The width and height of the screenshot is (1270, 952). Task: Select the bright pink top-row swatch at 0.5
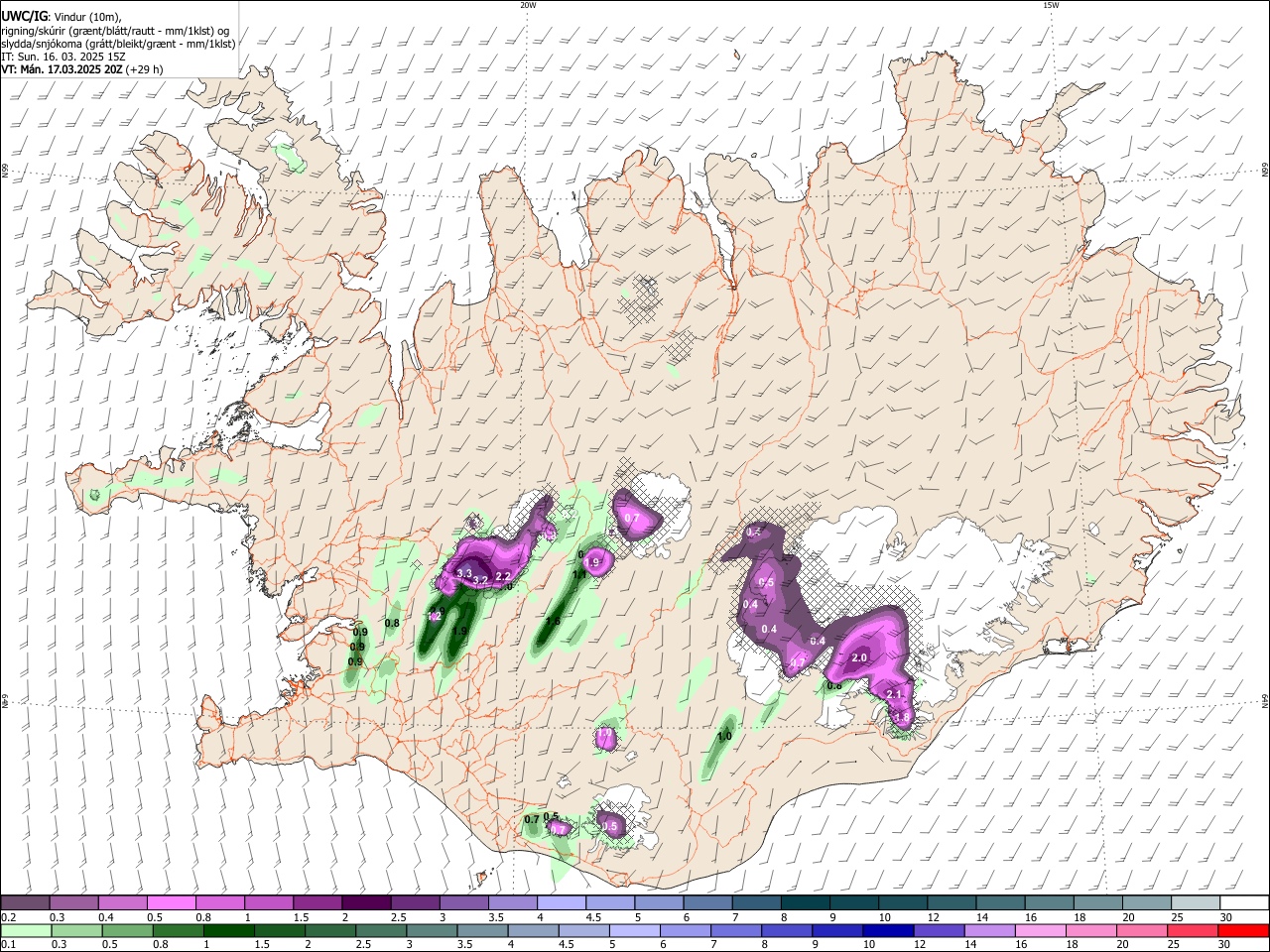click(x=171, y=902)
